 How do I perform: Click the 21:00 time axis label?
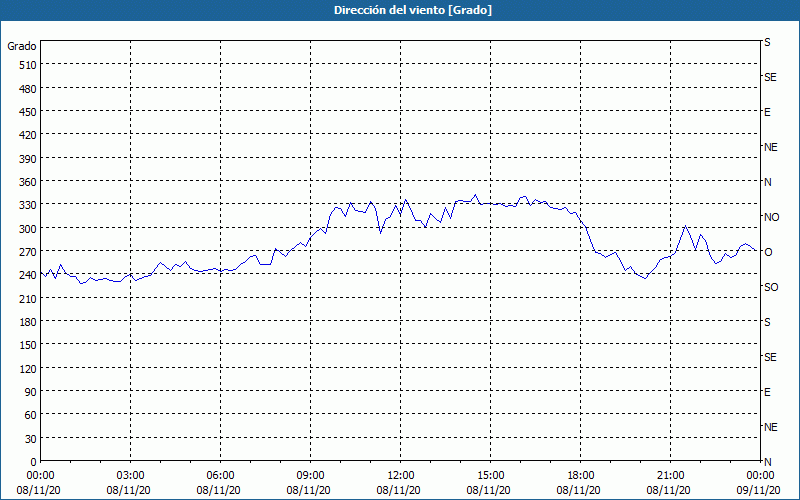[x=670, y=476]
